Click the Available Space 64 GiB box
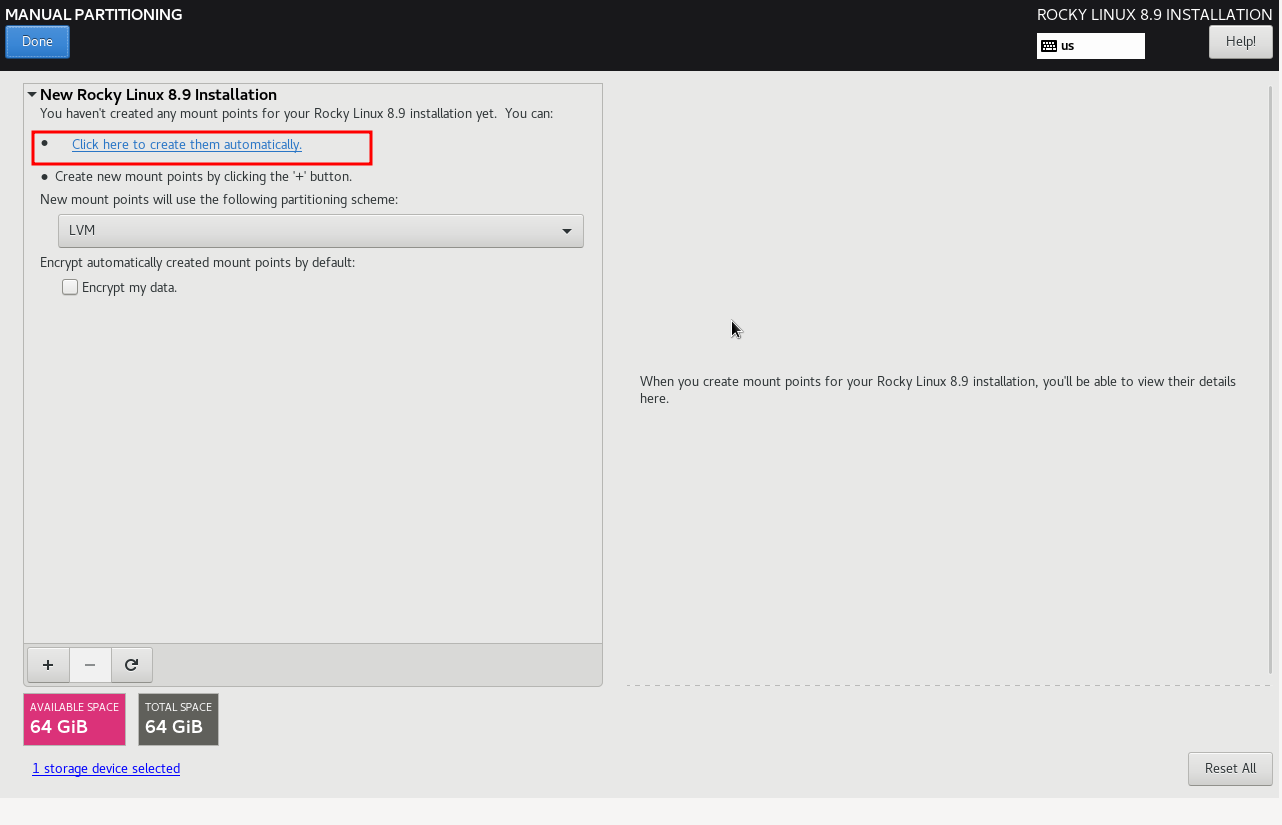The height and width of the screenshot is (825, 1282). click(74, 720)
